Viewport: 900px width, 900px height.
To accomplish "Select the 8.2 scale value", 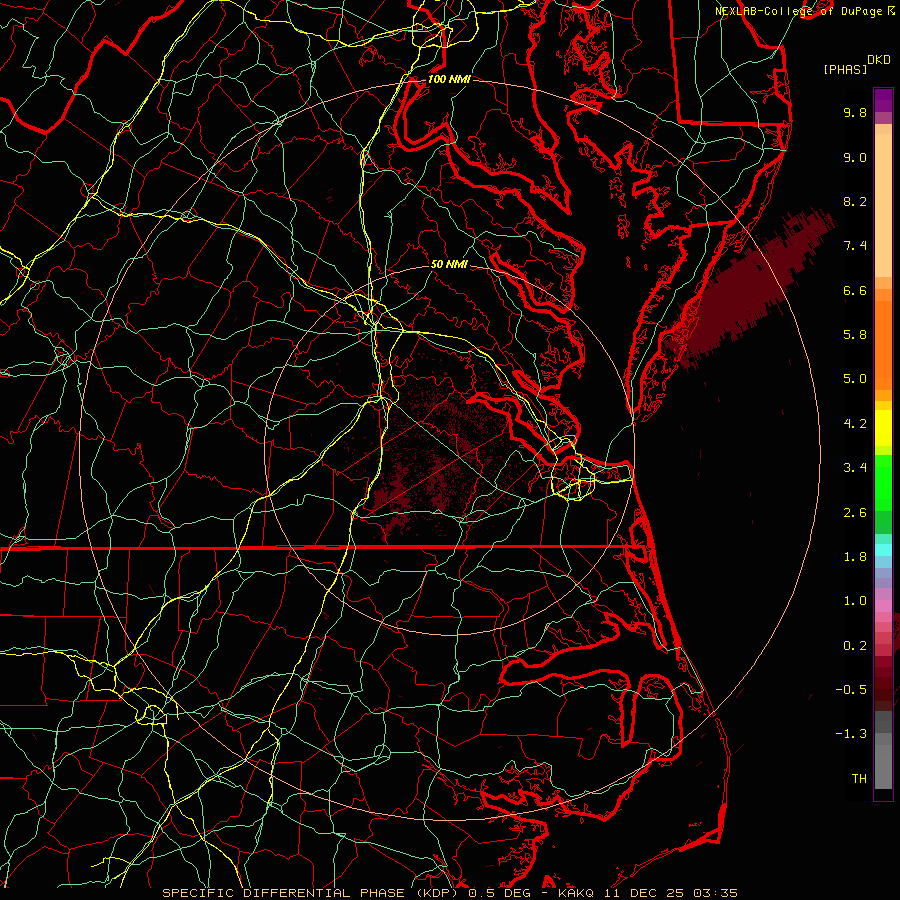I will coord(855,201).
